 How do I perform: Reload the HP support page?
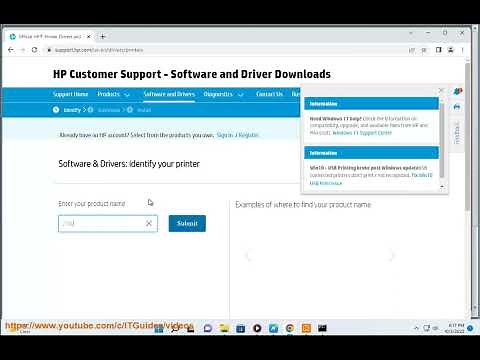[34, 50]
